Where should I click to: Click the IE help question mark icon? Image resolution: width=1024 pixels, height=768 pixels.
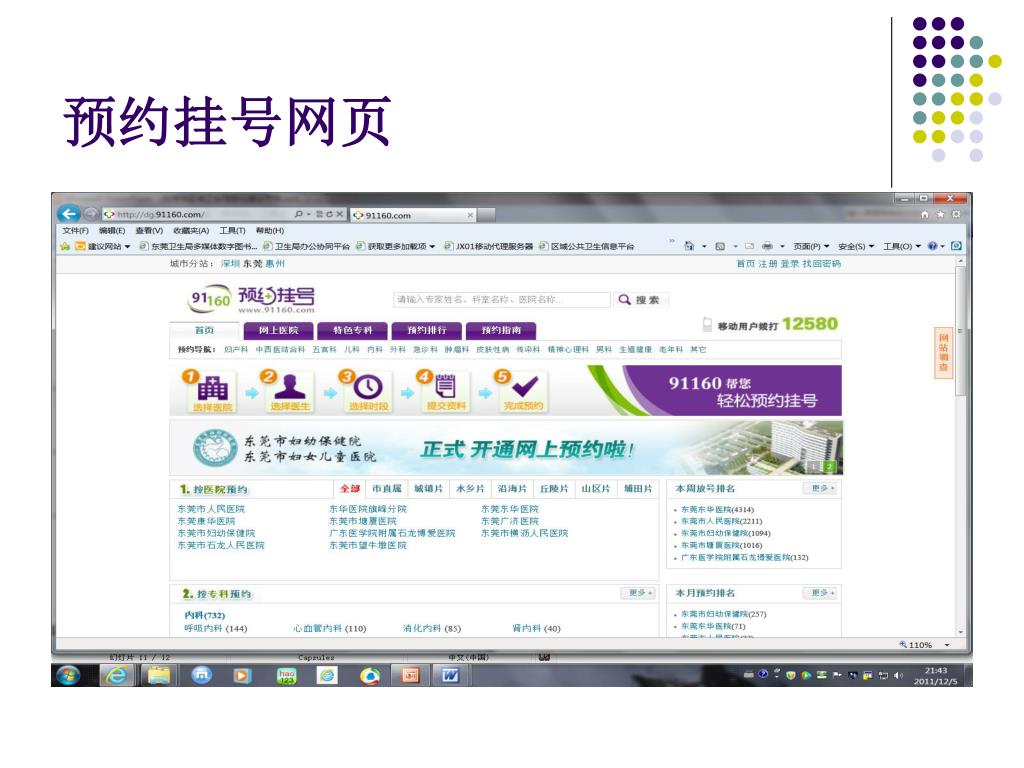(932, 246)
